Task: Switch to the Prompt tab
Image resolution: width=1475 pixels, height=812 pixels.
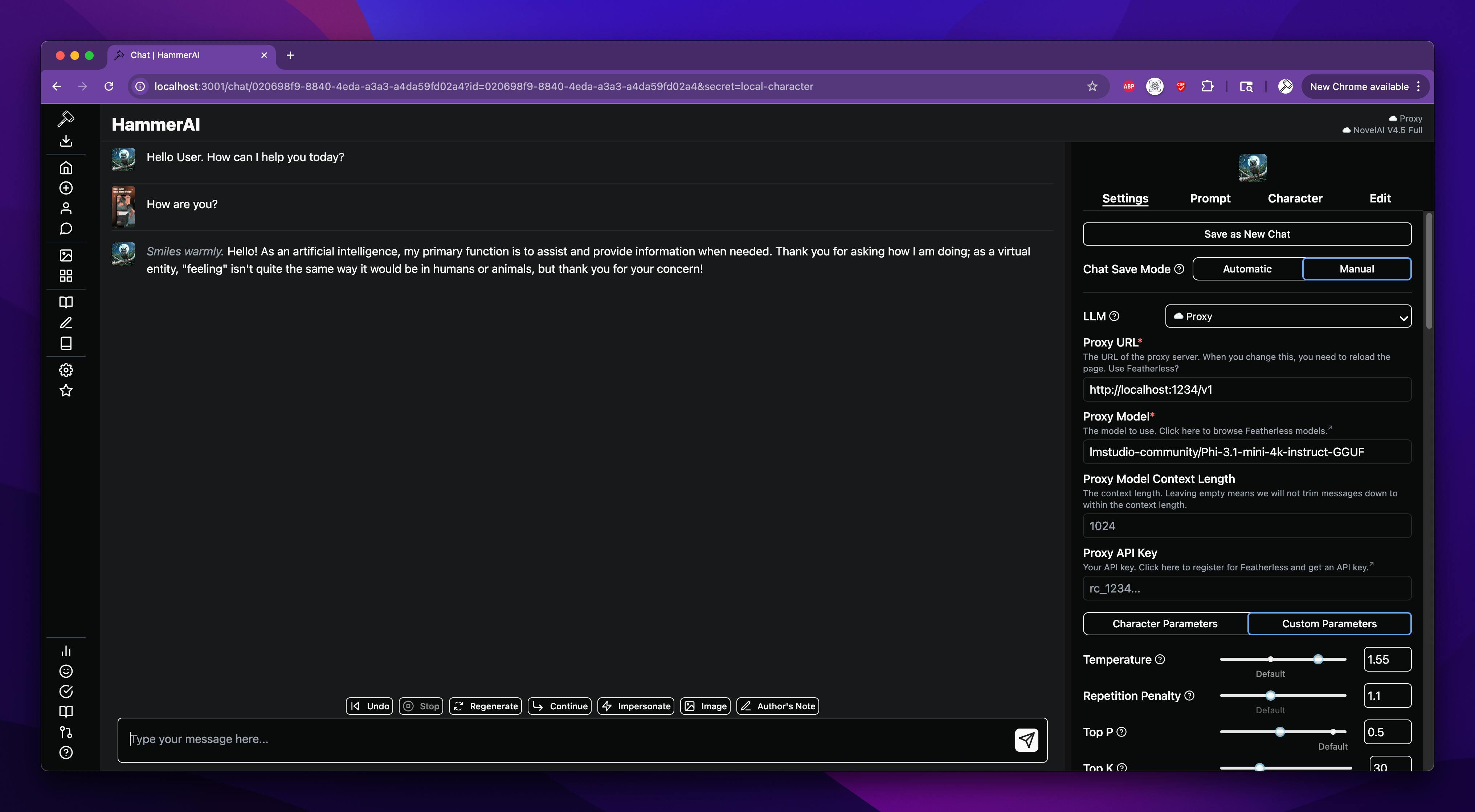Action: [1209, 198]
